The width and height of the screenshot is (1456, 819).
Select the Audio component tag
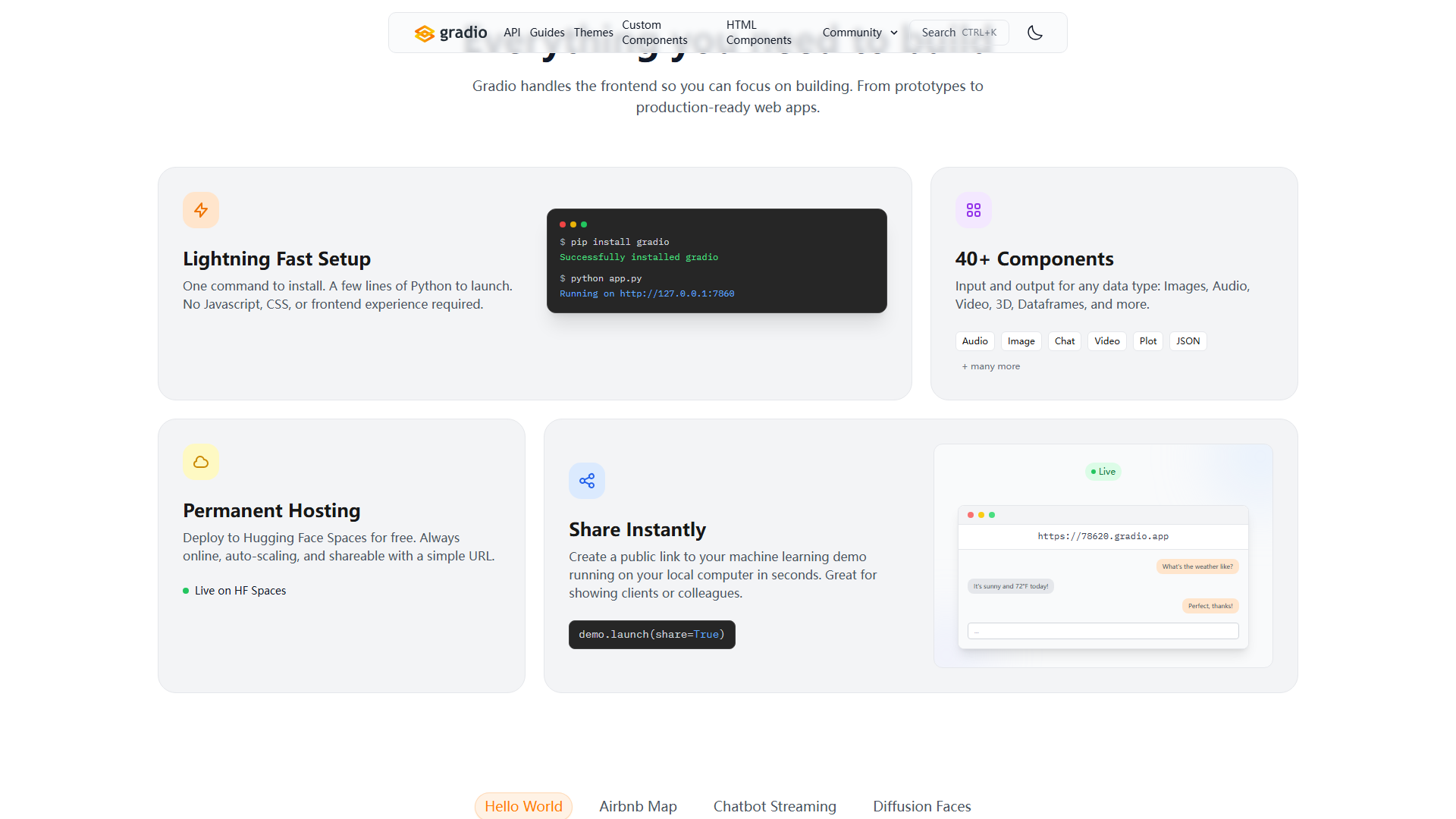[974, 341]
